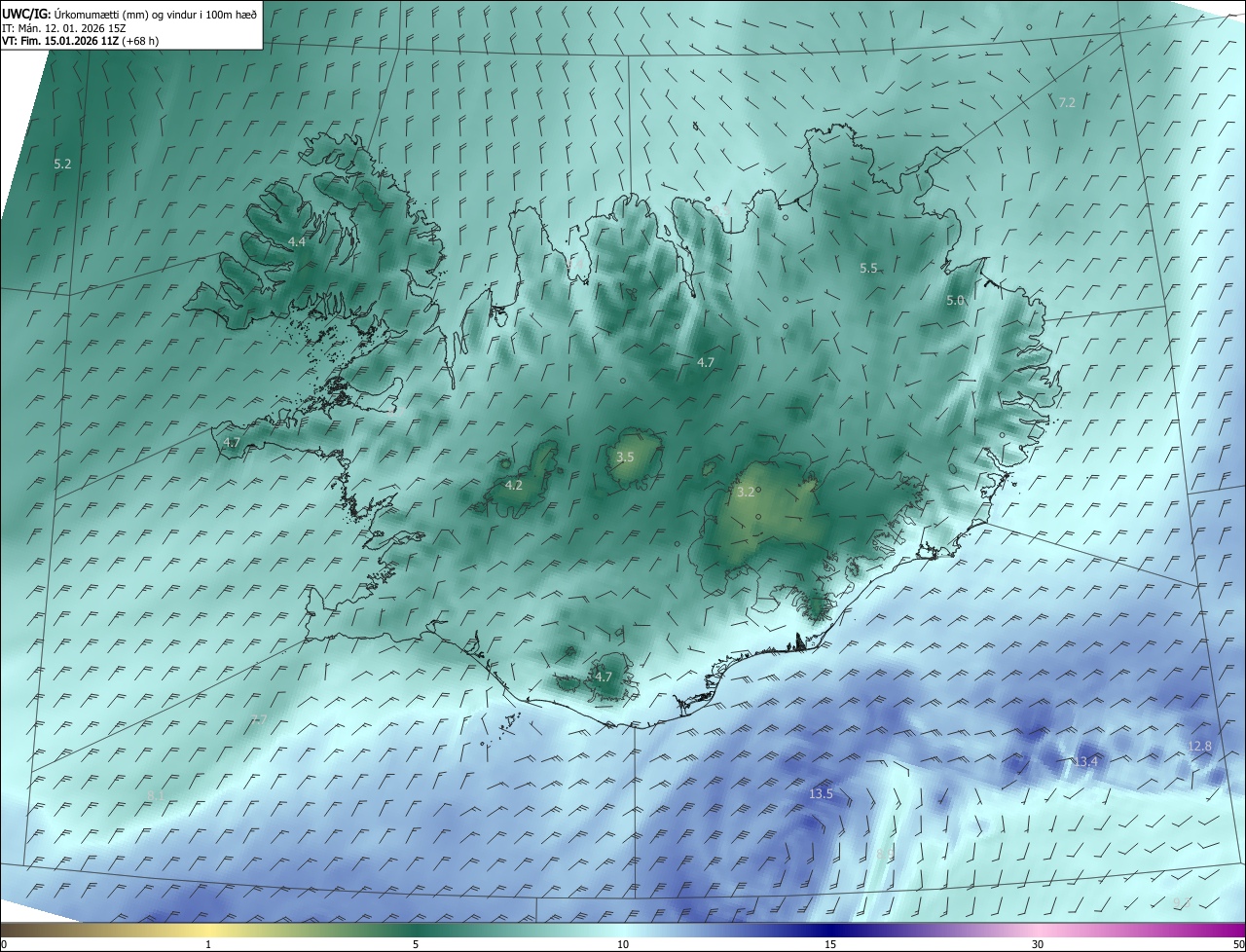Click the 4.7 value on Mýrdalsjökull in the south

[x=603, y=677]
